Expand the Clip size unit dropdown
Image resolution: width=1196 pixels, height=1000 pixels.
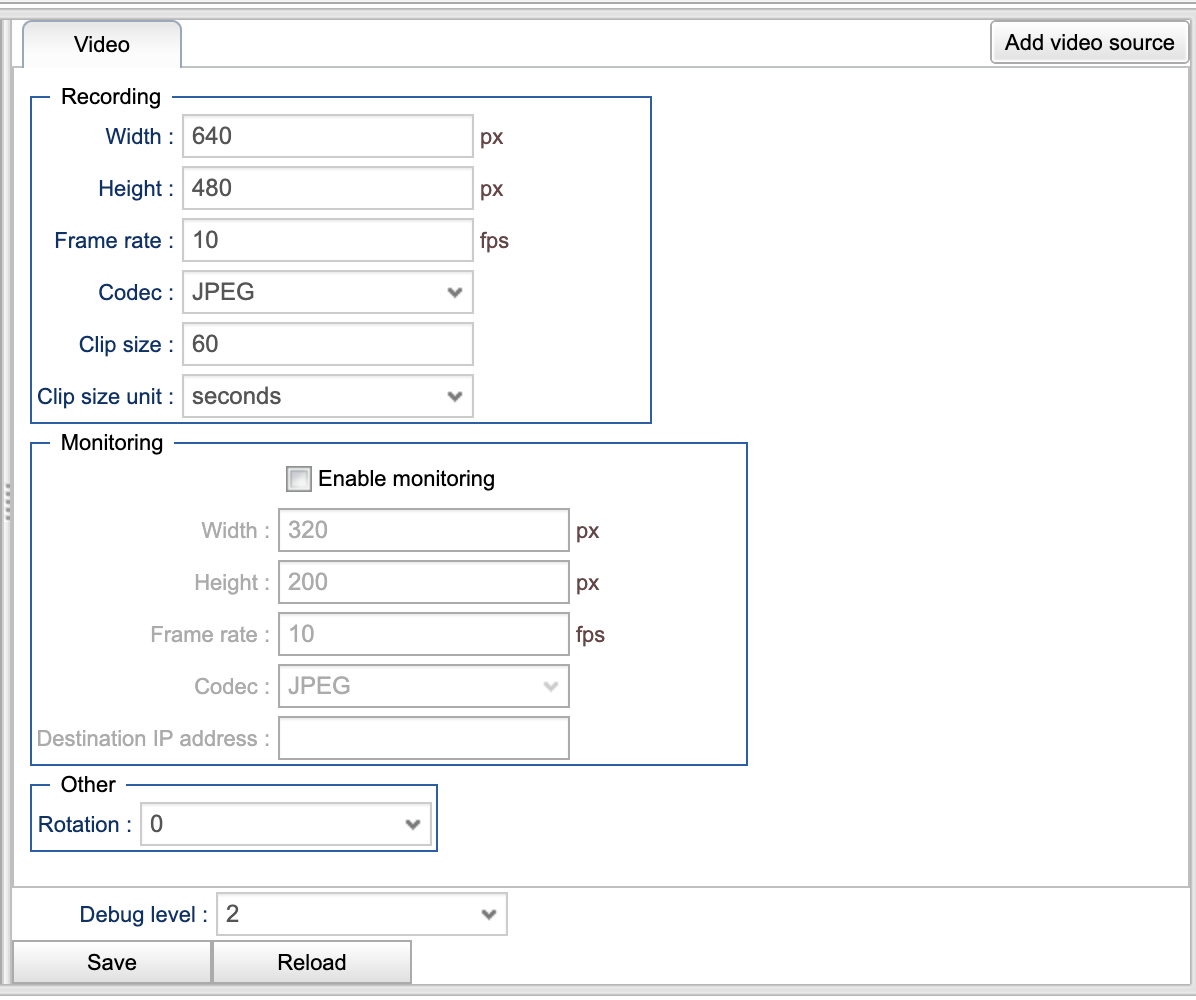327,396
